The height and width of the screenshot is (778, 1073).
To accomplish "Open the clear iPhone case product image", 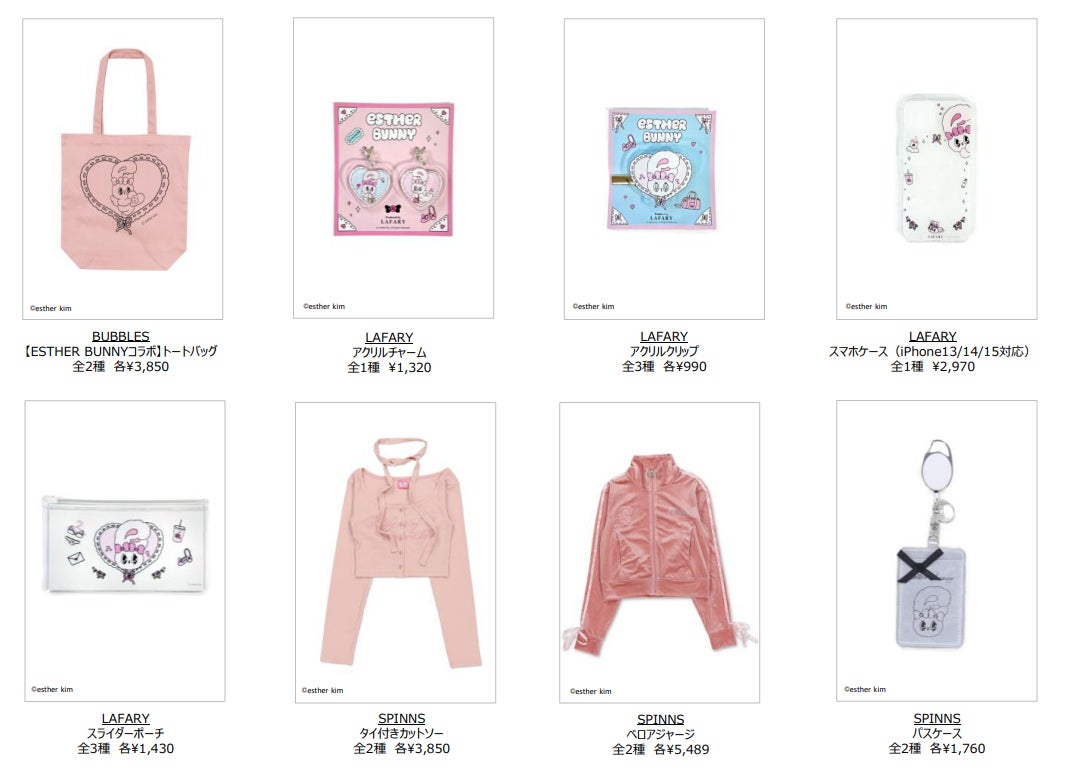I will pyautogui.click(x=936, y=169).
